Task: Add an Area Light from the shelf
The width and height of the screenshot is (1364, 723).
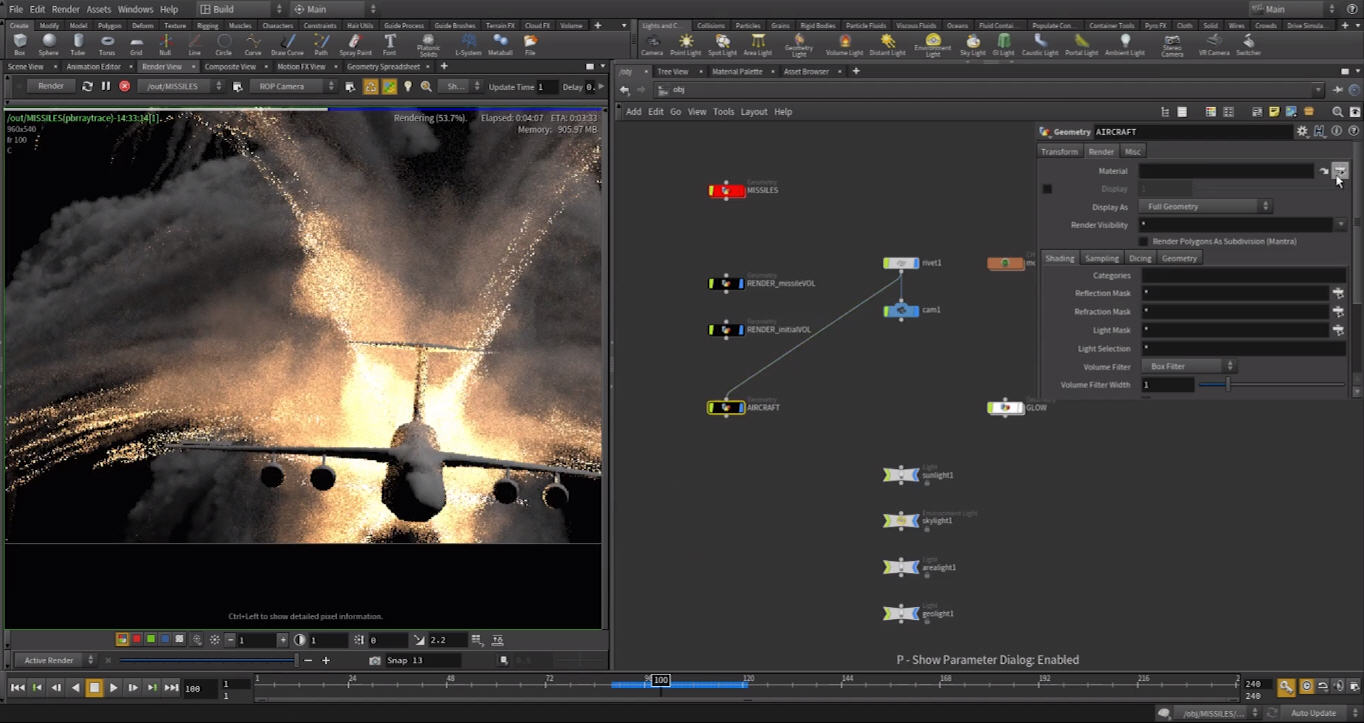Action: (758, 44)
